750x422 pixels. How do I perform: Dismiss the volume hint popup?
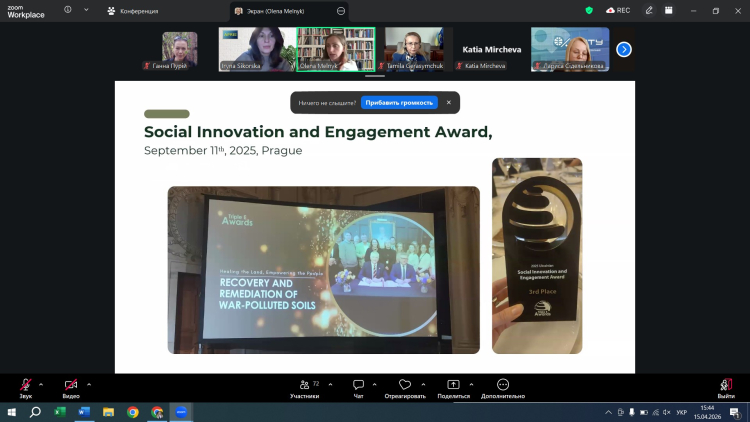[448, 102]
